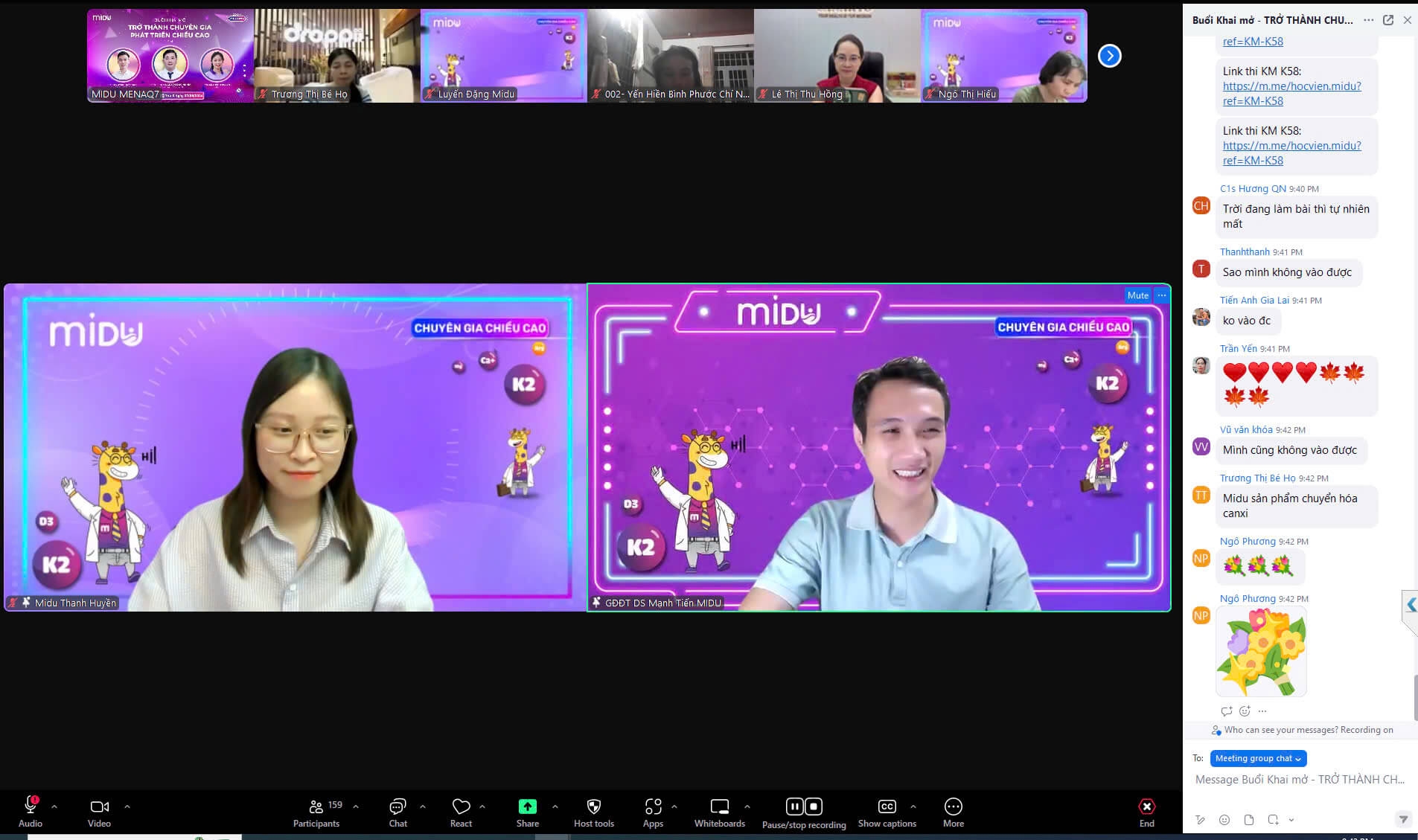Open three-dot menu on Mạnh Tiến video tile
This screenshot has width=1418, height=840.
click(1162, 295)
